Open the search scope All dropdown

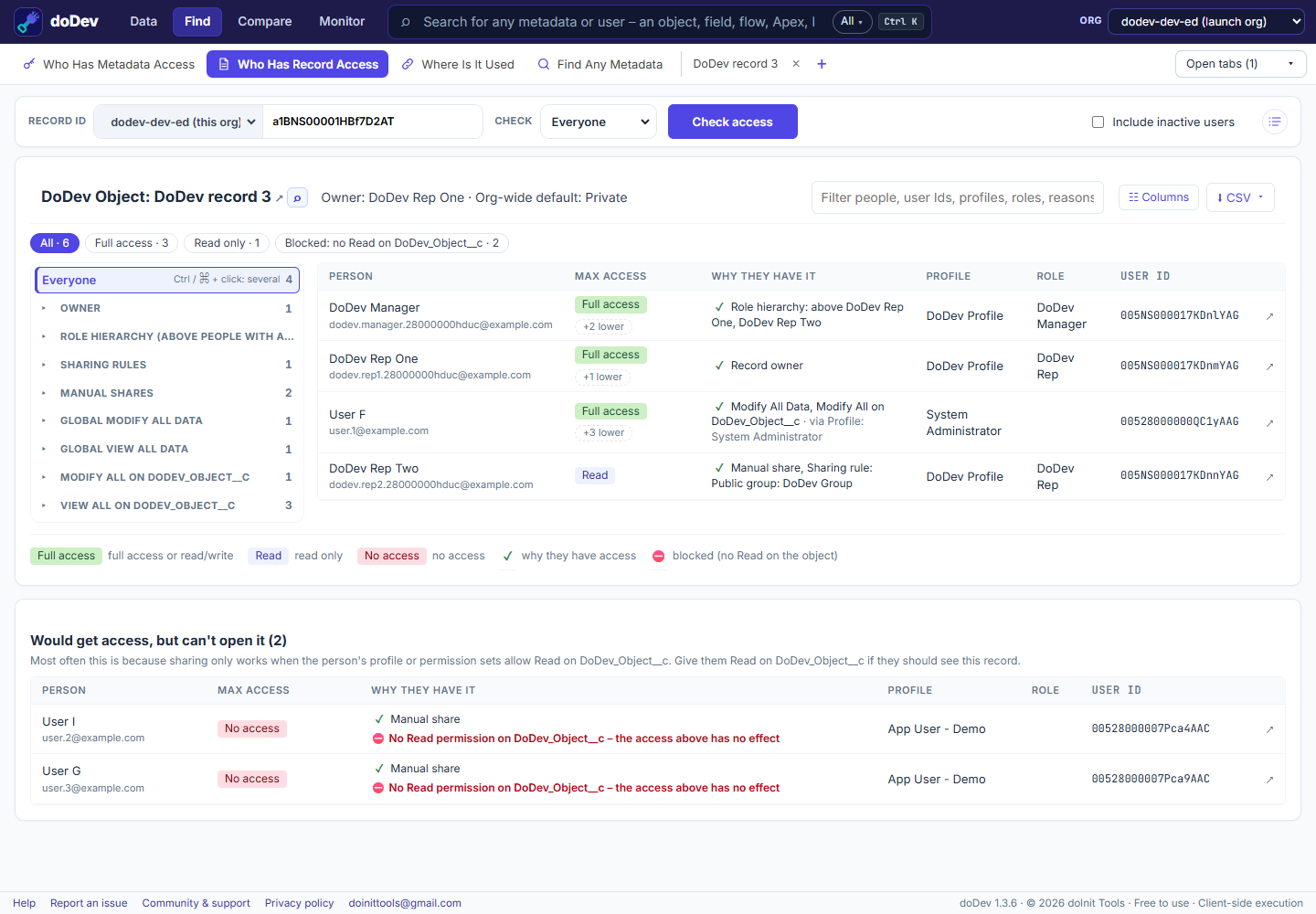pyautogui.click(x=852, y=22)
